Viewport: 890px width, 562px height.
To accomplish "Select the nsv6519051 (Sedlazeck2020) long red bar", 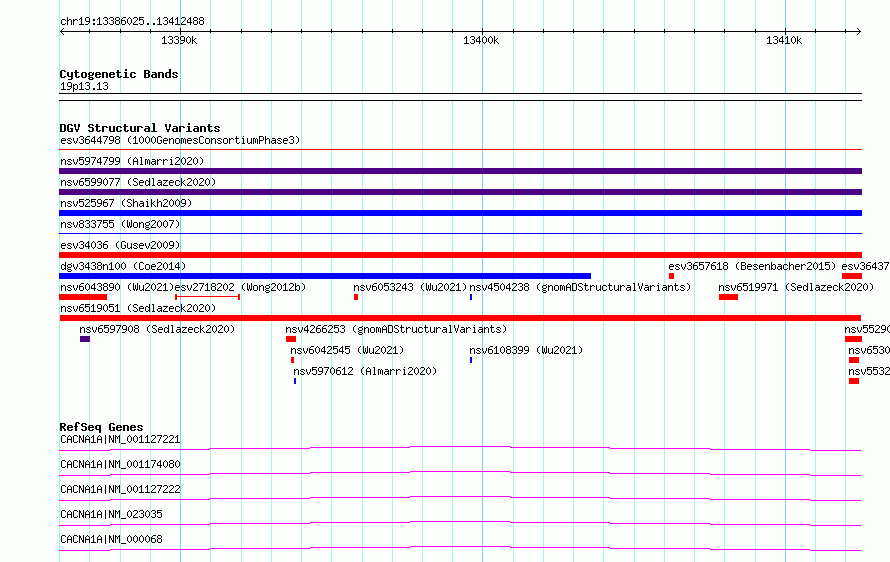I will coord(460,318).
